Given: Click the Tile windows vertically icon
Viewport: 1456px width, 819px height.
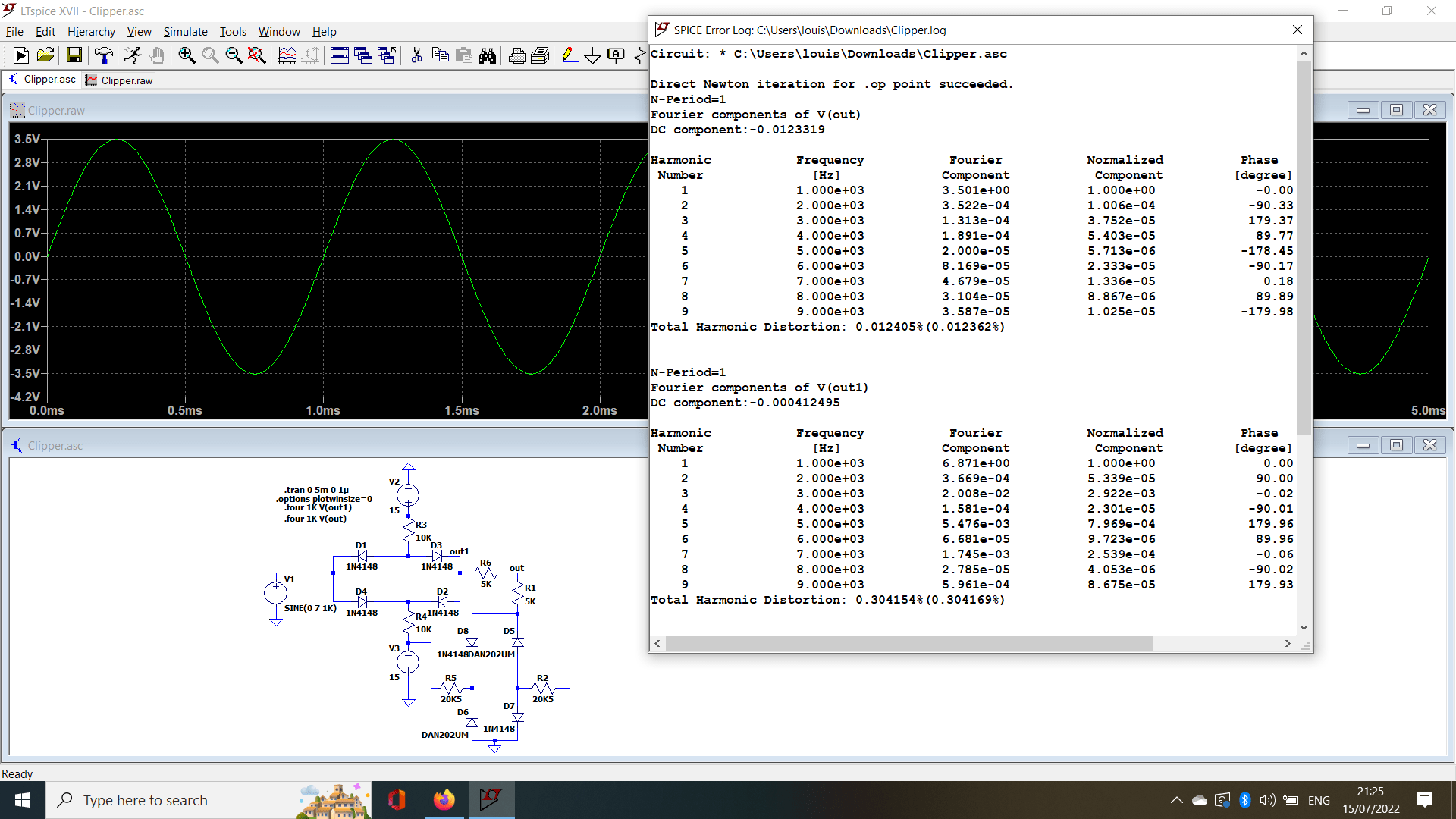Looking at the screenshot, I should [363, 55].
